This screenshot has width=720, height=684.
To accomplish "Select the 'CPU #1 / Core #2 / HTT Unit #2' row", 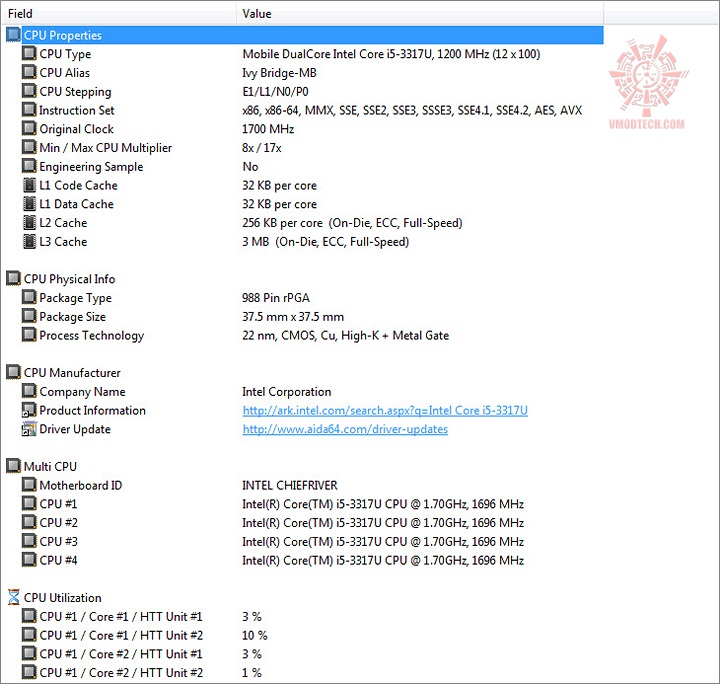I will pyautogui.click(x=121, y=673).
